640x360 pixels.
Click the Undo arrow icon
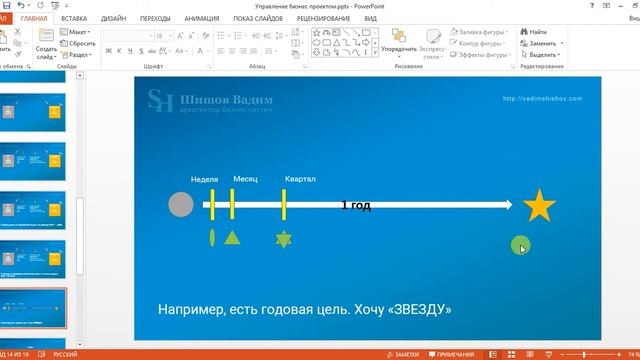(20, 5)
